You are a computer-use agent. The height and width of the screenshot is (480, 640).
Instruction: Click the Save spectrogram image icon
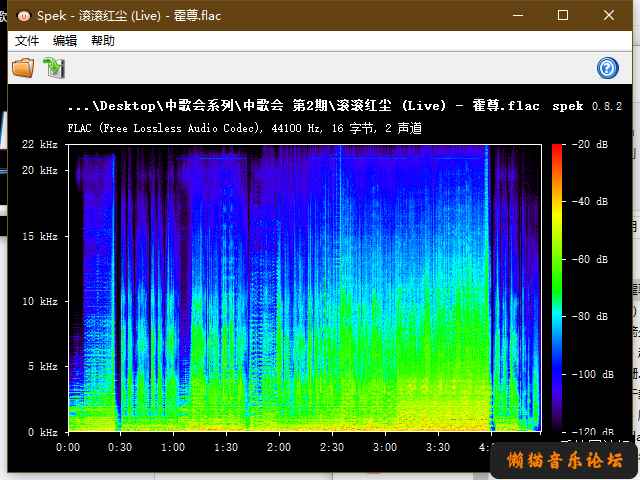pyautogui.click(x=53, y=68)
